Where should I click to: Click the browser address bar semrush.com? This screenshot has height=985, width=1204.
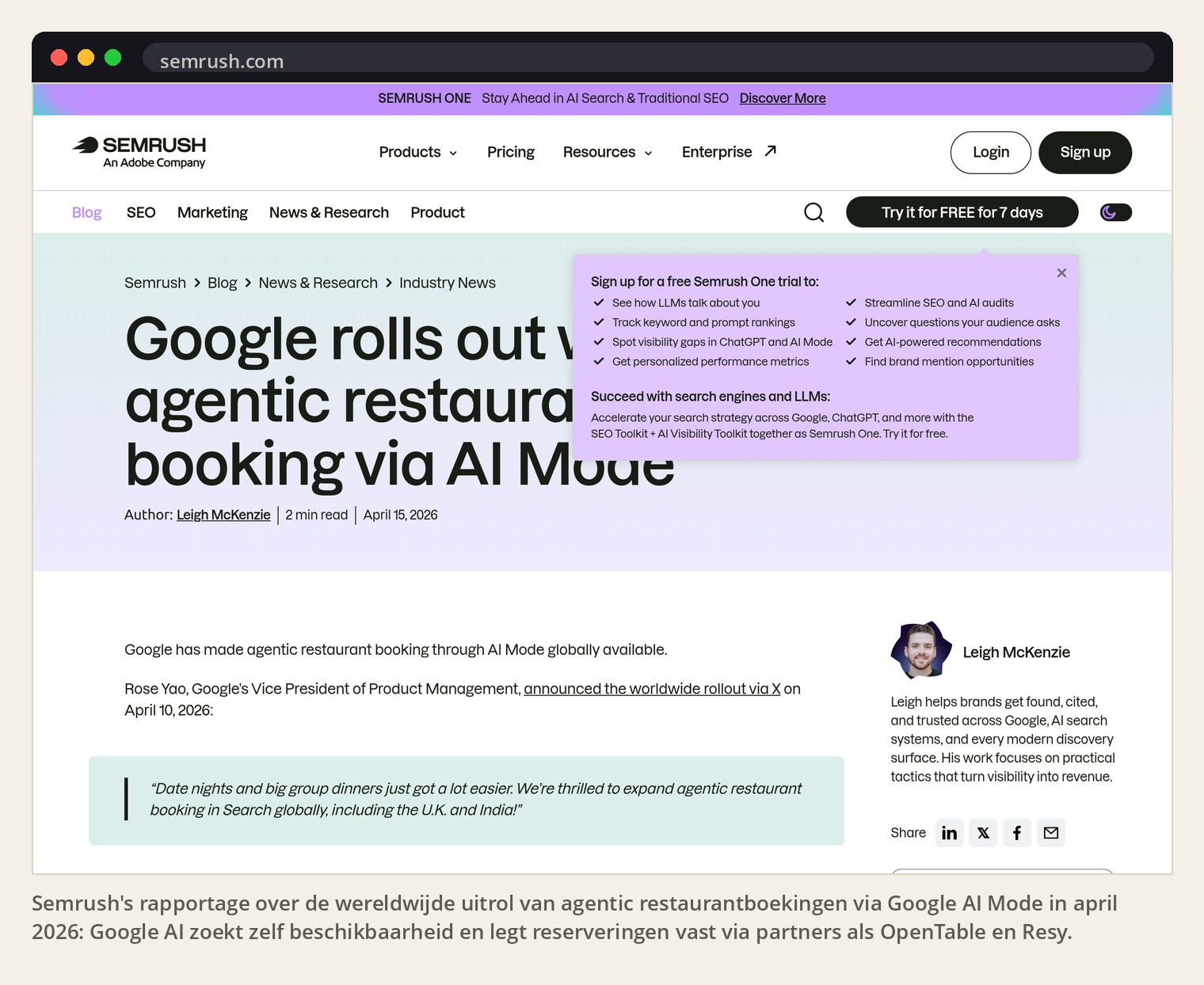(648, 59)
